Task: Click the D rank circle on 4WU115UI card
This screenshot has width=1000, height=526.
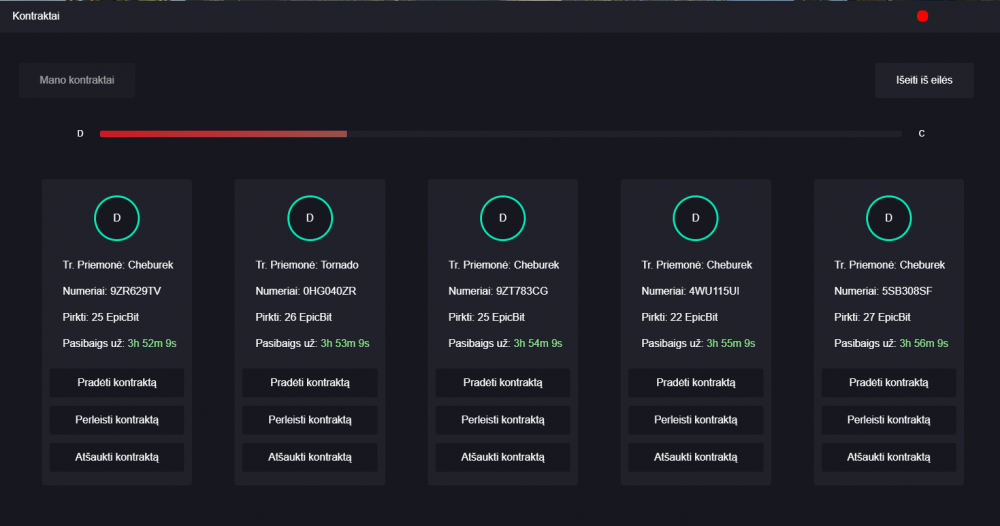Action: [696, 218]
